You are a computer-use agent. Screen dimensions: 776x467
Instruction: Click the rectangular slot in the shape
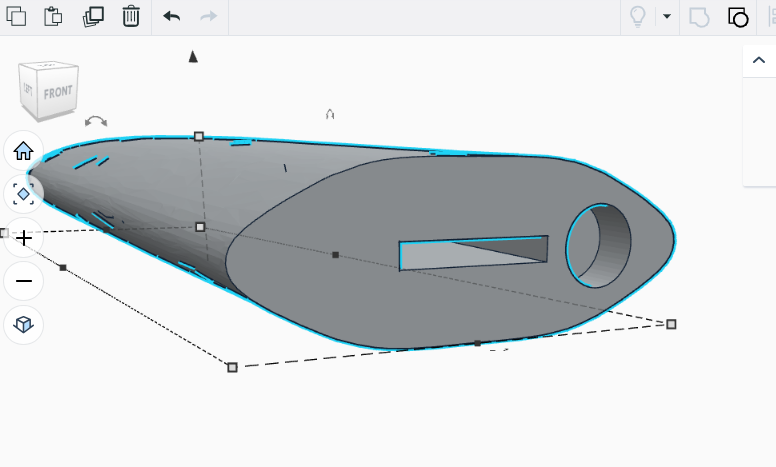[474, 253]
